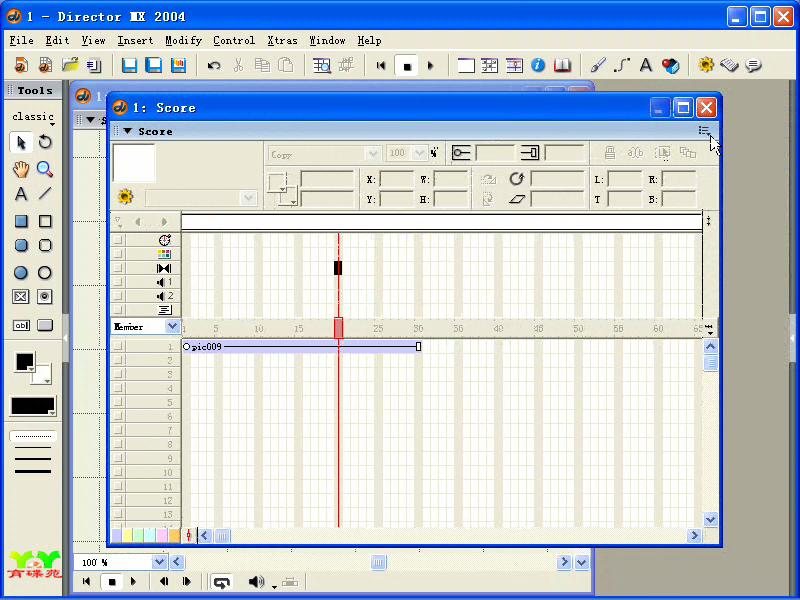Viewport: 800px width, 600px height.
Task: Open Stage zoom 100% dropdown
Action: [x=159, y=562]
